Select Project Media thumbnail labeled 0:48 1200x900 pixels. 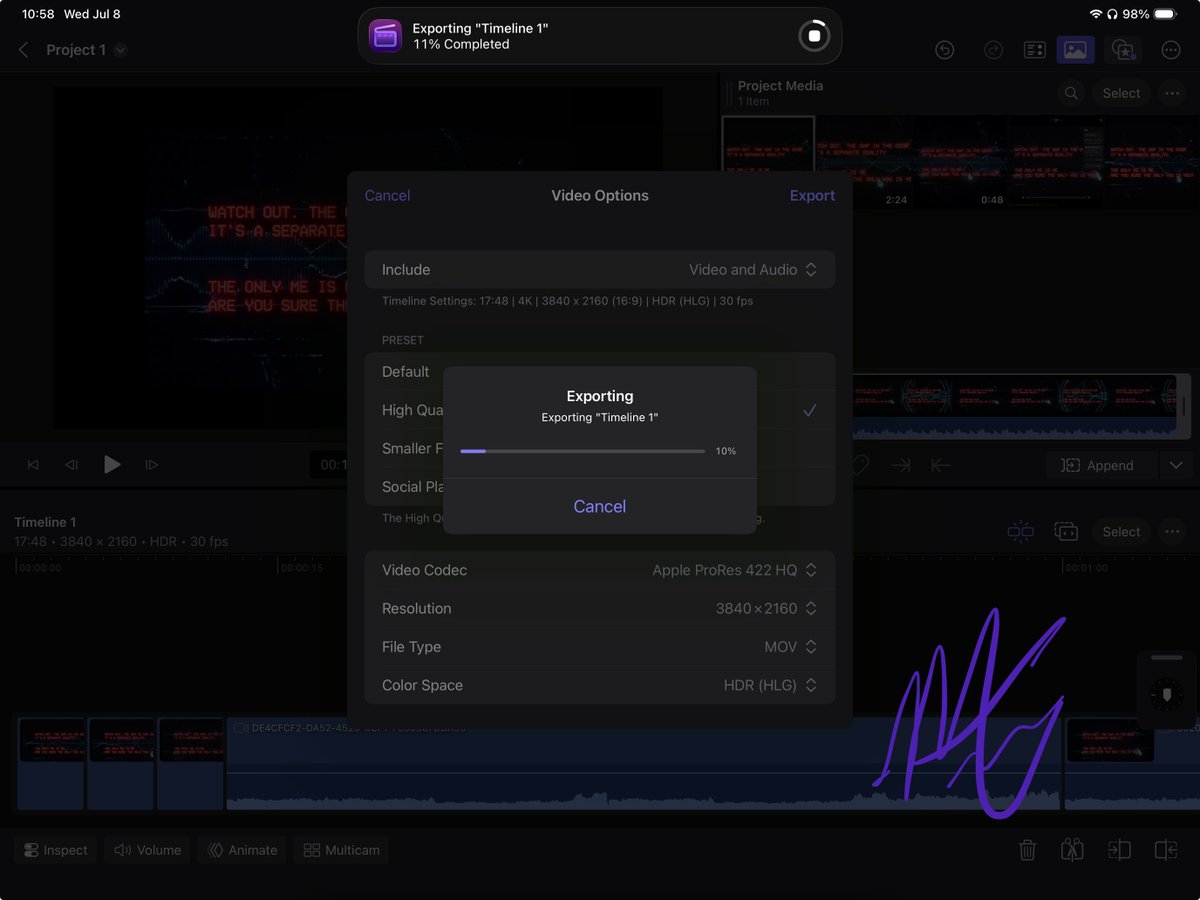click(x=959, y=162)
